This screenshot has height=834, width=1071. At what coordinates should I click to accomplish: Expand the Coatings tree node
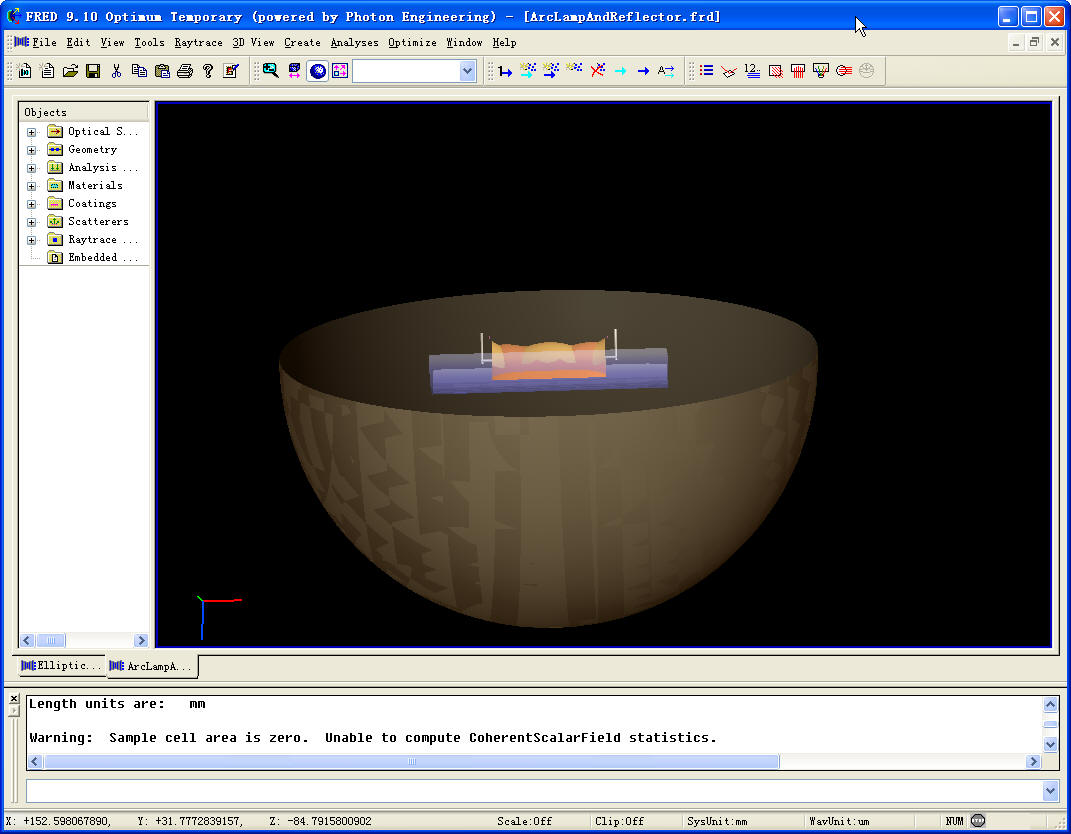31,204
